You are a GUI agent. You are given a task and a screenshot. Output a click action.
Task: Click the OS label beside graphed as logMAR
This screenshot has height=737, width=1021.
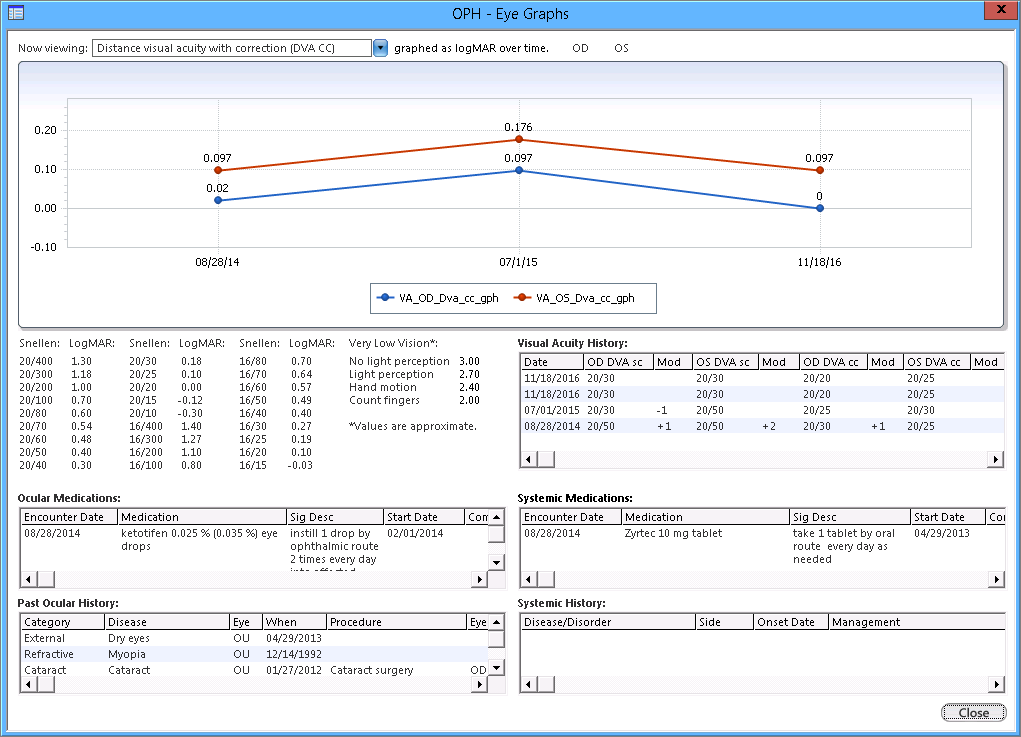click(x=621, y=48)
